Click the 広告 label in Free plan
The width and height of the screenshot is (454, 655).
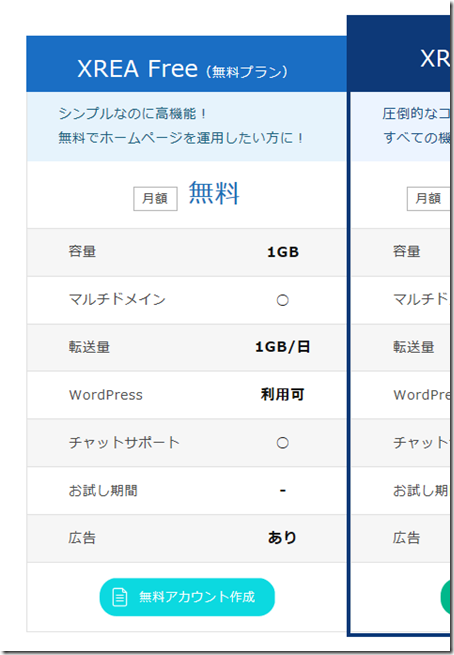pos(82,538)
